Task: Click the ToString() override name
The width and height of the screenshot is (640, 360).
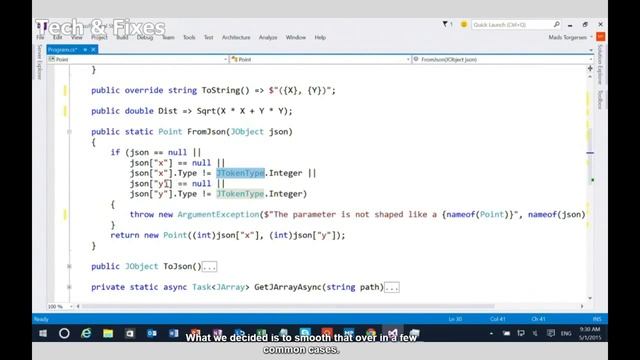Action: point(225,90)
